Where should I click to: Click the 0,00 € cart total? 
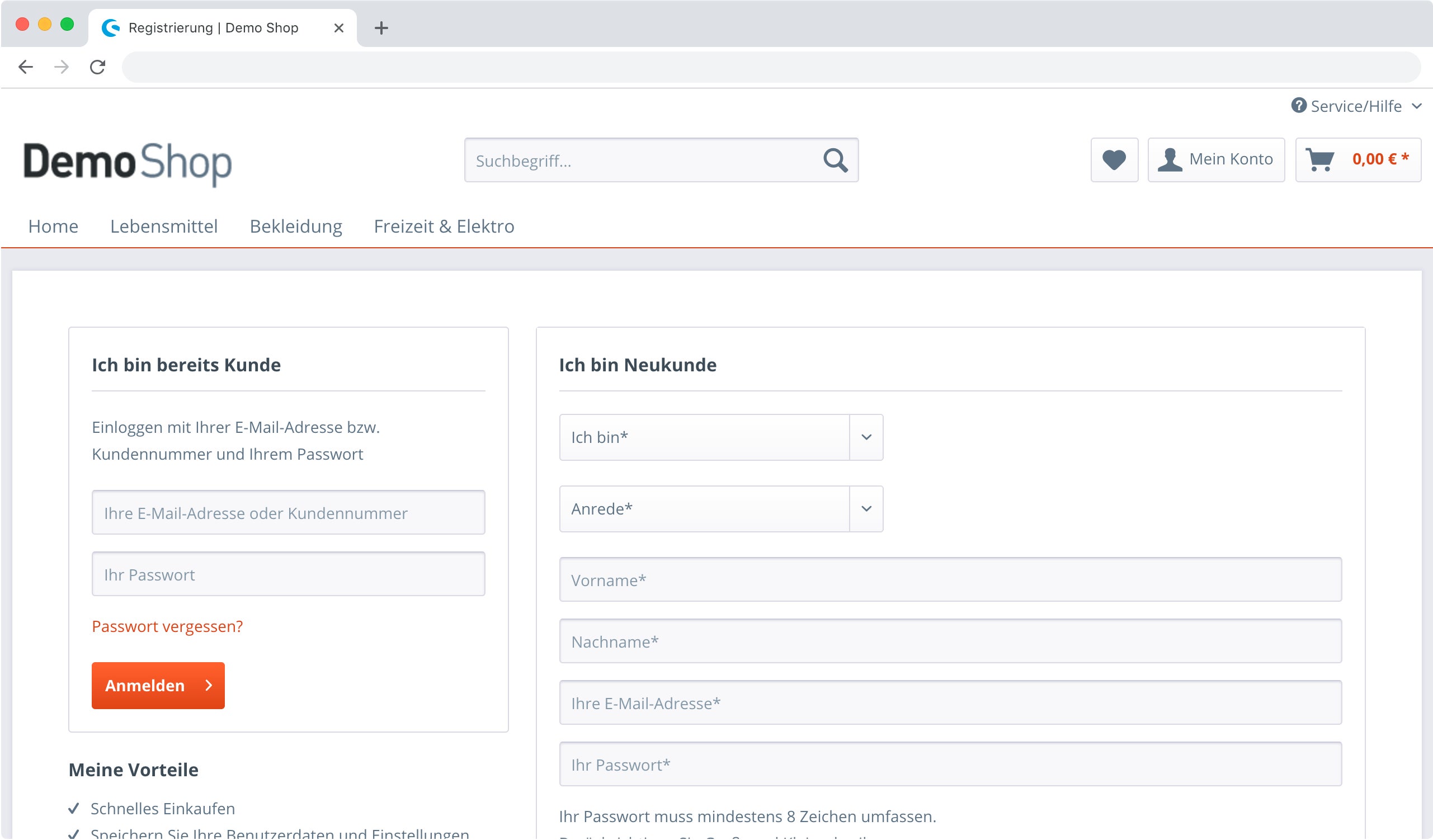(1380, 159)
